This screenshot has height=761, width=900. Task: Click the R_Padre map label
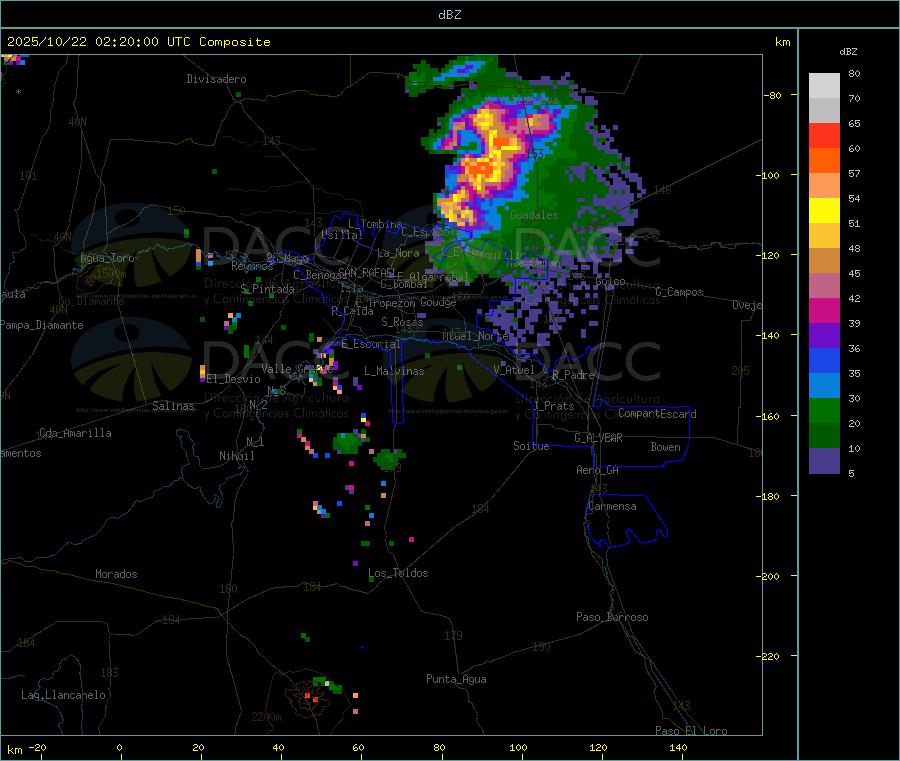pyautogui.click(x=573, y=375)
